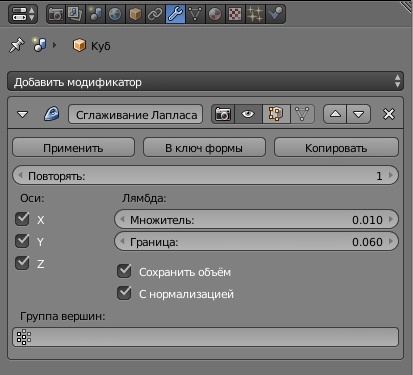Select Modifiers wrench tab

175,14
